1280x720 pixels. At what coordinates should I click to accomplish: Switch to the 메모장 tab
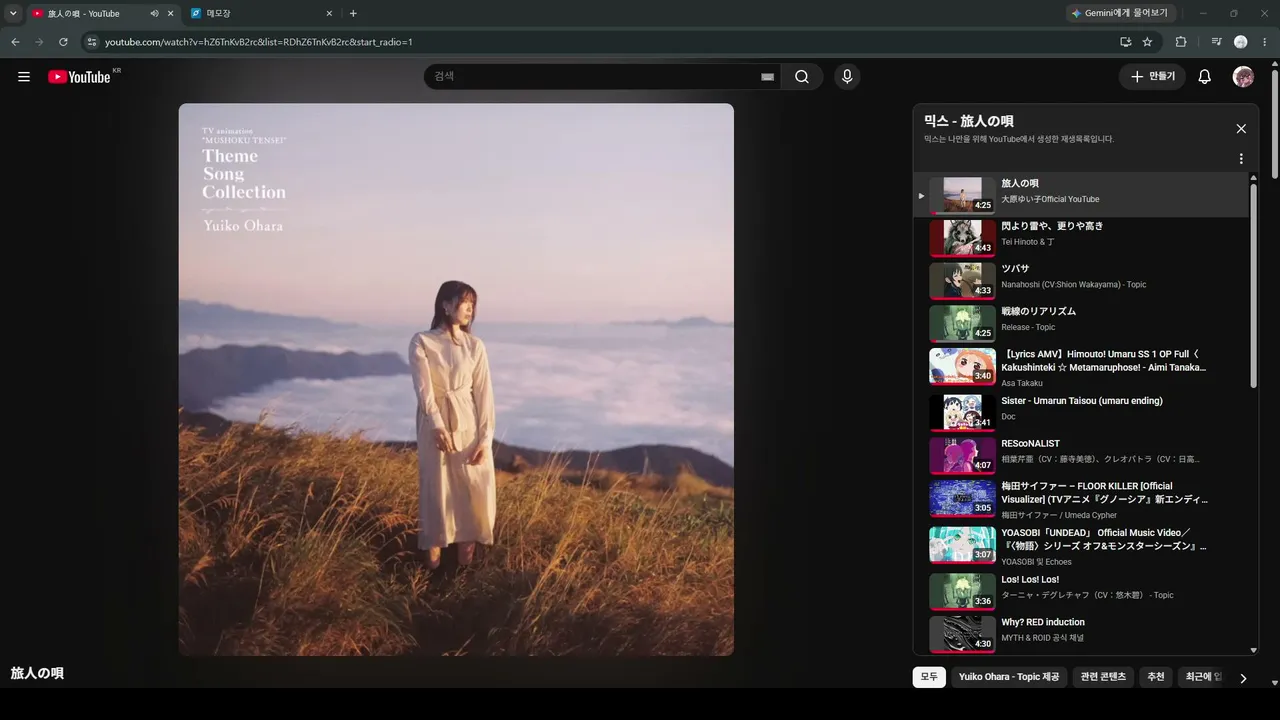click(263, 14)
